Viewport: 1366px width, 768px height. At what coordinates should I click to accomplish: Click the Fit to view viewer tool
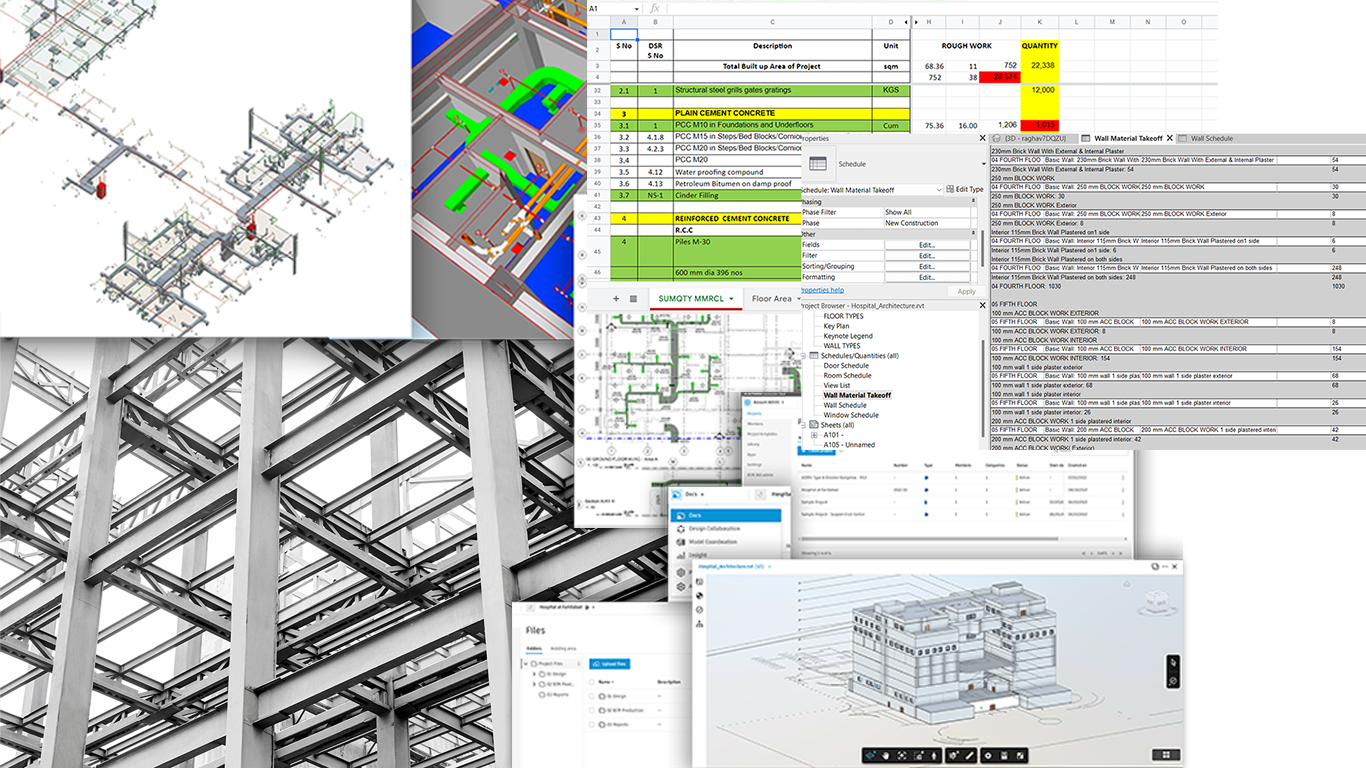point(902,755)
